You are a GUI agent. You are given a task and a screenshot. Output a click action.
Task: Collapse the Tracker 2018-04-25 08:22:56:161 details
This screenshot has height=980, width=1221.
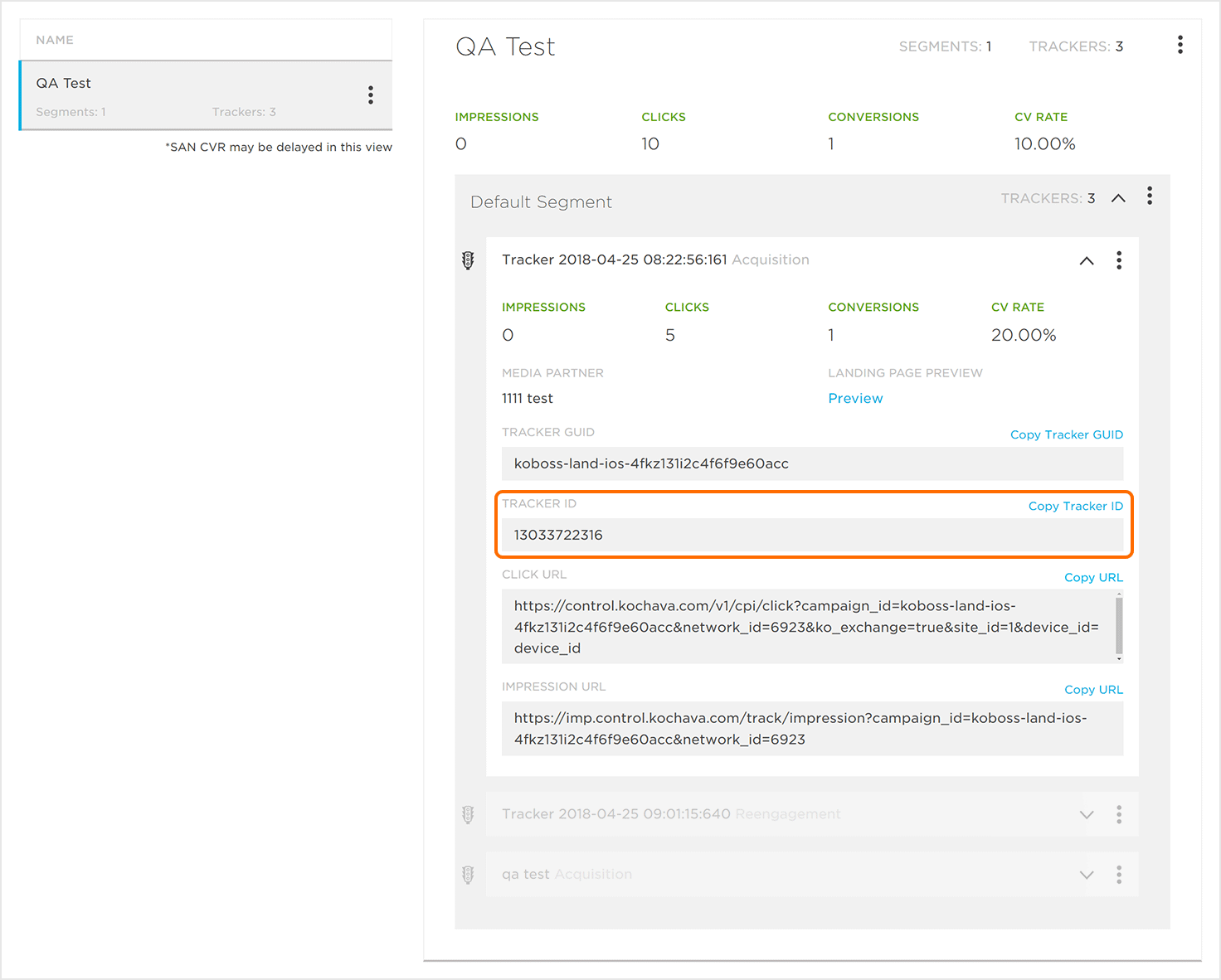coord(1086,261)
